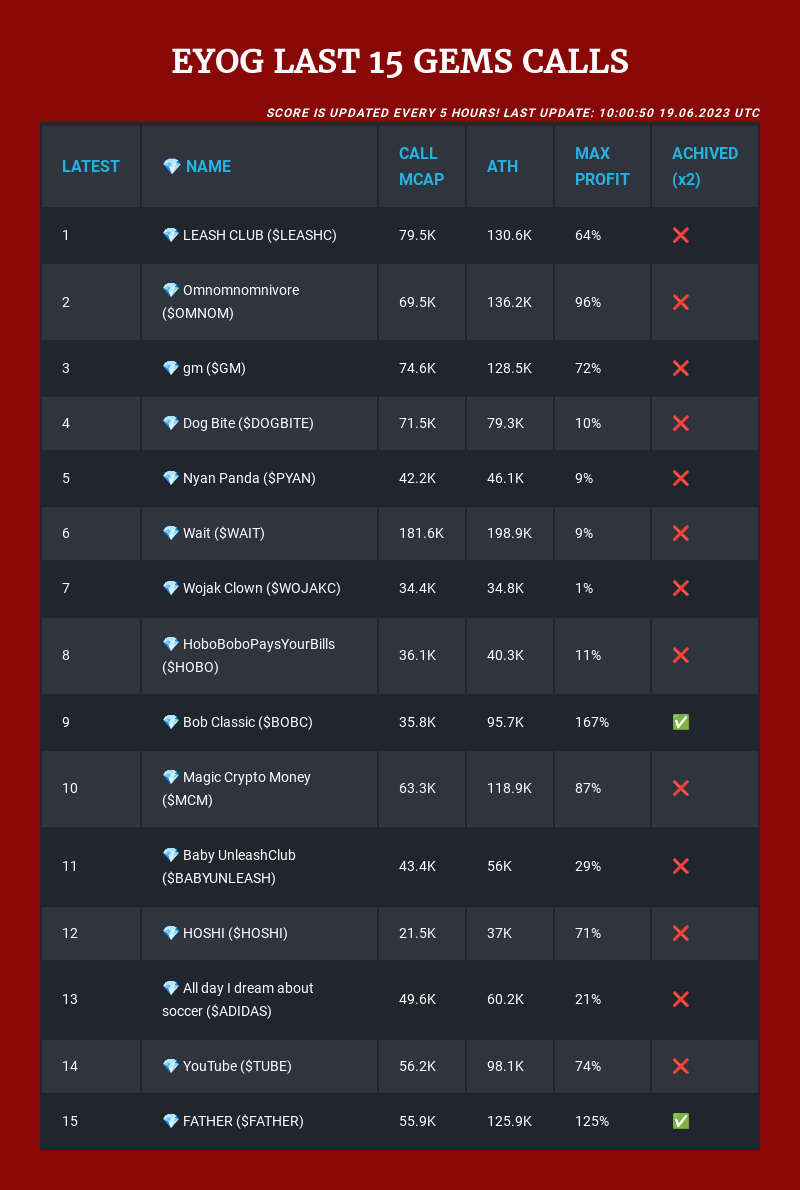Click the green checkmark for Bob Classic
Screen dimensions: 800x1190
click(680, 722)
